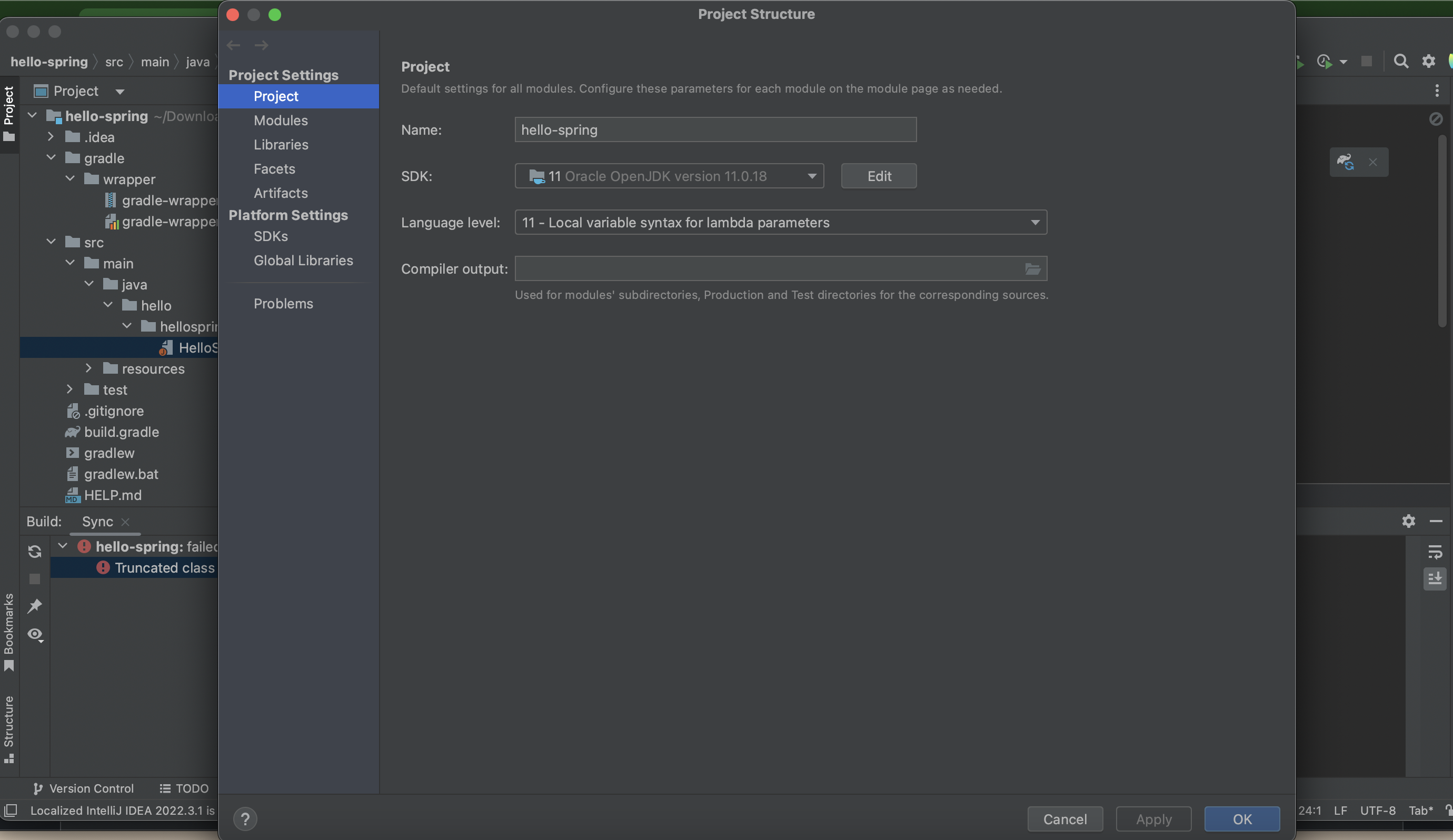Click LF line separator in status bar
Image resolution: width=1453 pixels, height=840 pixels.
(1340, 810)
